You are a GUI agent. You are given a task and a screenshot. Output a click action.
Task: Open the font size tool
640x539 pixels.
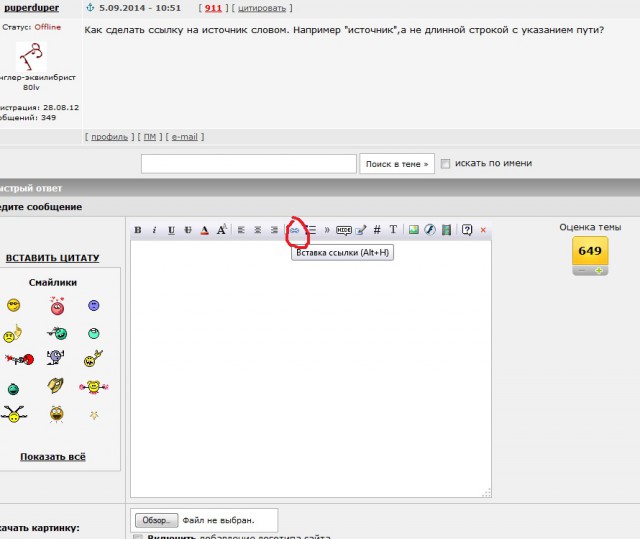coord(222,230)
